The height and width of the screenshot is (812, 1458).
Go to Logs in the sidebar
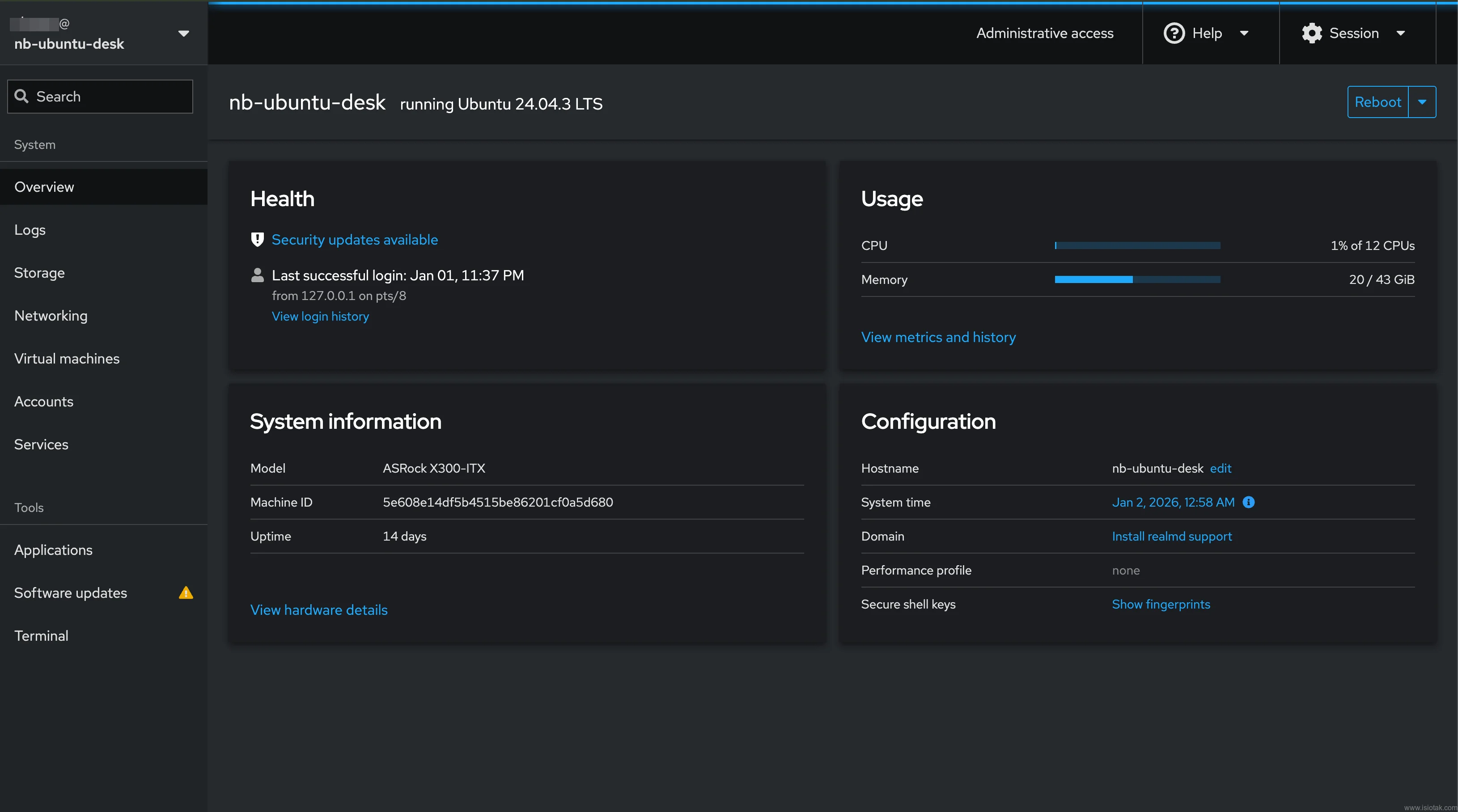pyautogui.click(x=104, y=230)
